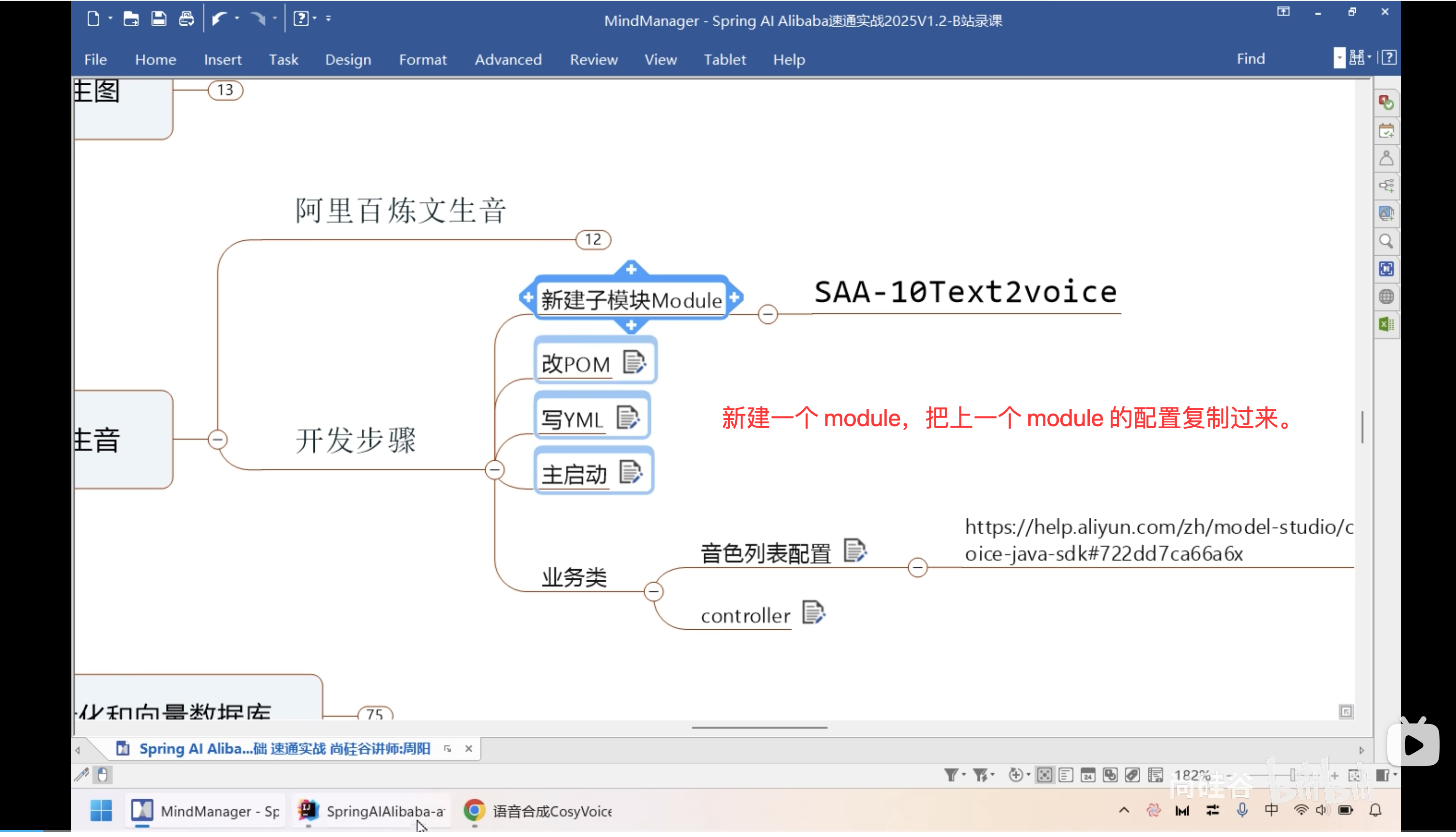Open the filter dropdown arrow in status bar
This screenshot has width=1456, height=837.
coord(964,775)
